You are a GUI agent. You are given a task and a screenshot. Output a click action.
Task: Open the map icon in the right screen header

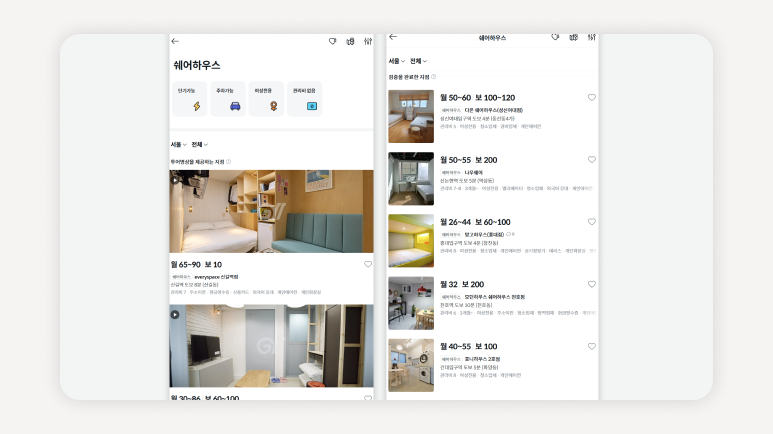point(573,37)
